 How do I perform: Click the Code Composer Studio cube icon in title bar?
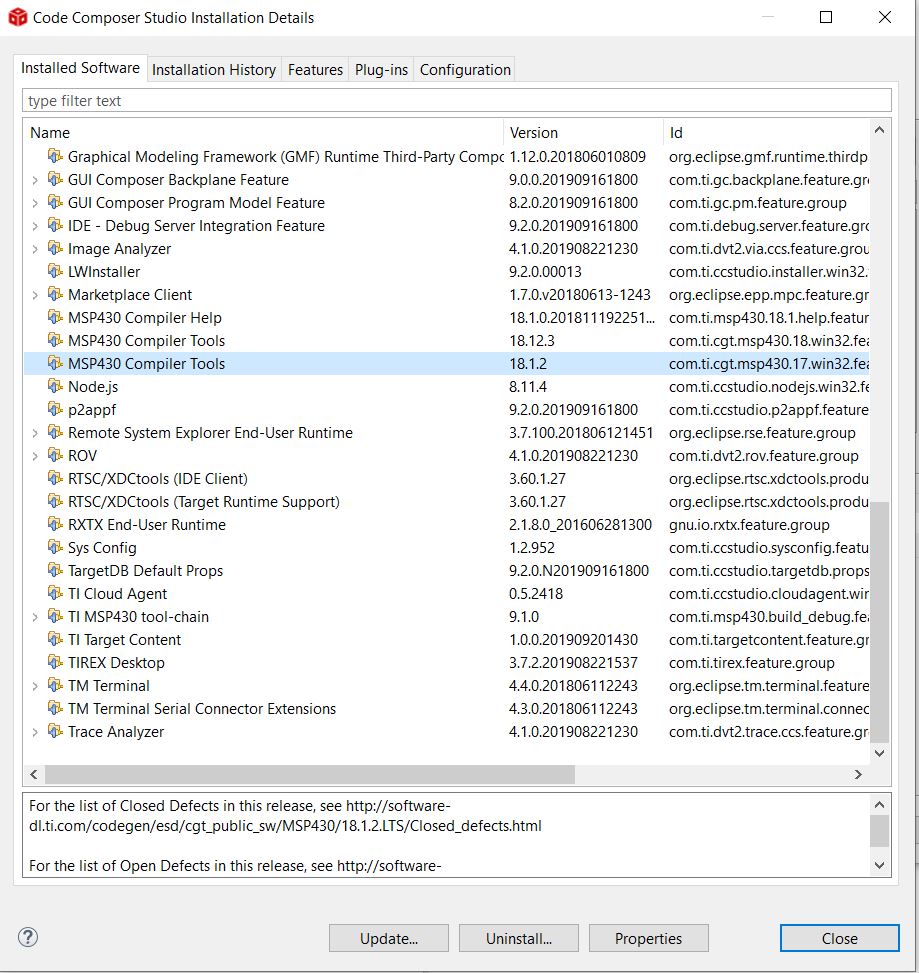17,17
